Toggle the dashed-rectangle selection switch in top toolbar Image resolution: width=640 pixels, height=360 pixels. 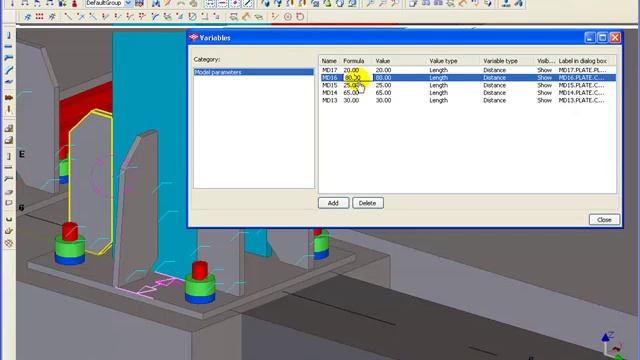coord(210,4)
